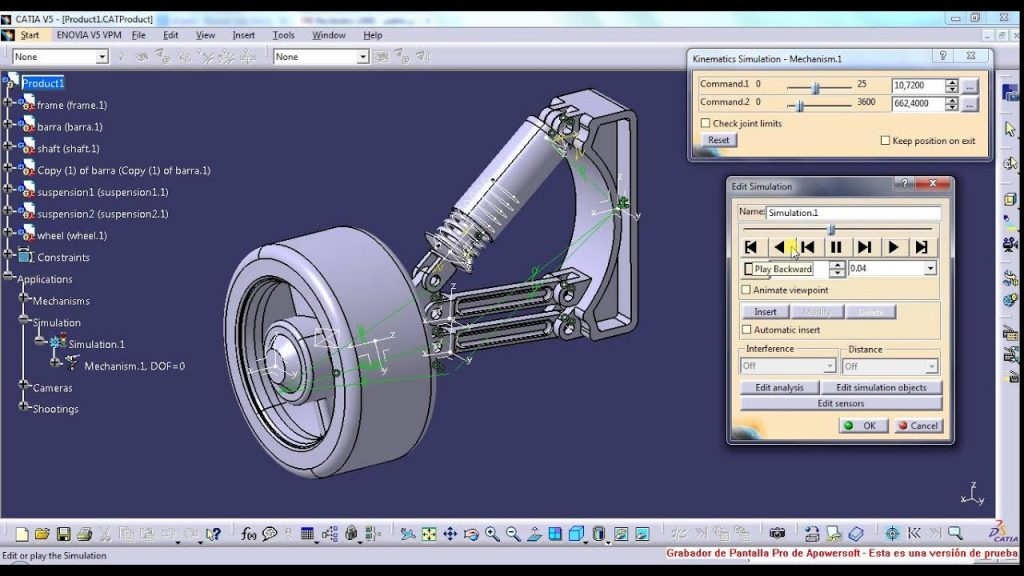
Task: Open the Tools menu
Action: pyautogui.click(x=283, y=35)
